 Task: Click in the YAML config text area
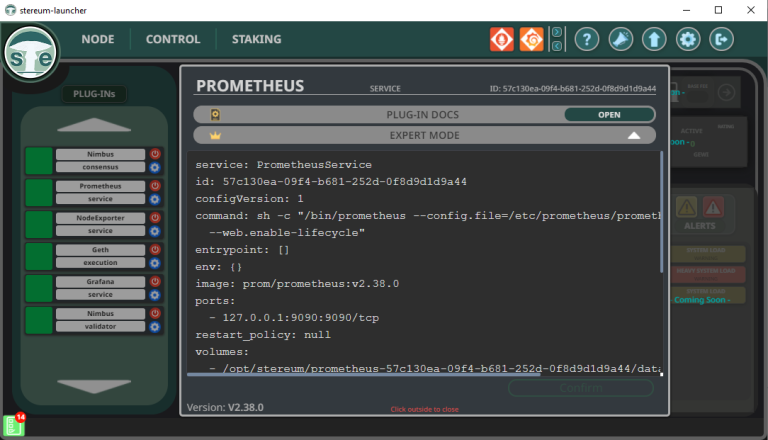[424, 262]
